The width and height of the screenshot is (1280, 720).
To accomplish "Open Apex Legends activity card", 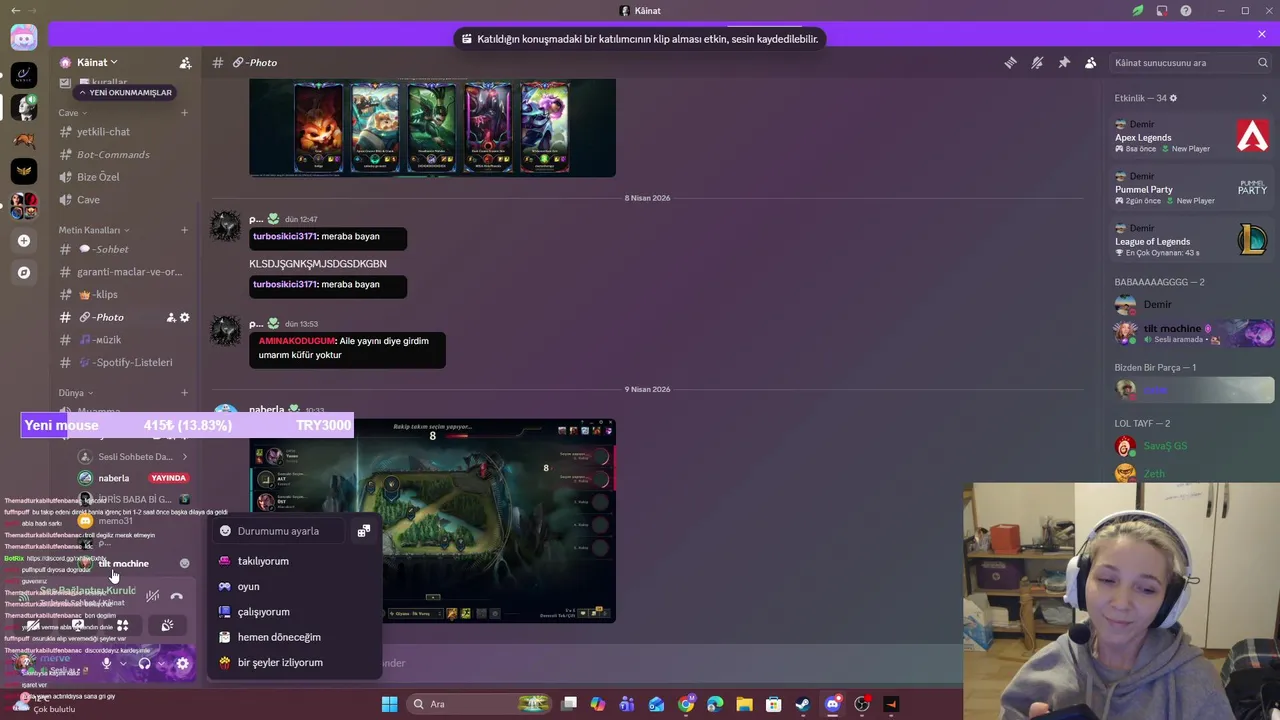I will 1192,136.
